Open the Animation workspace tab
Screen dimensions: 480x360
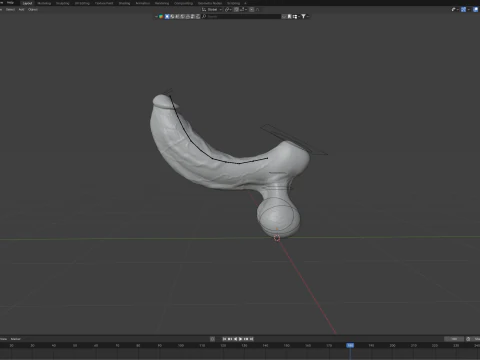143,3
